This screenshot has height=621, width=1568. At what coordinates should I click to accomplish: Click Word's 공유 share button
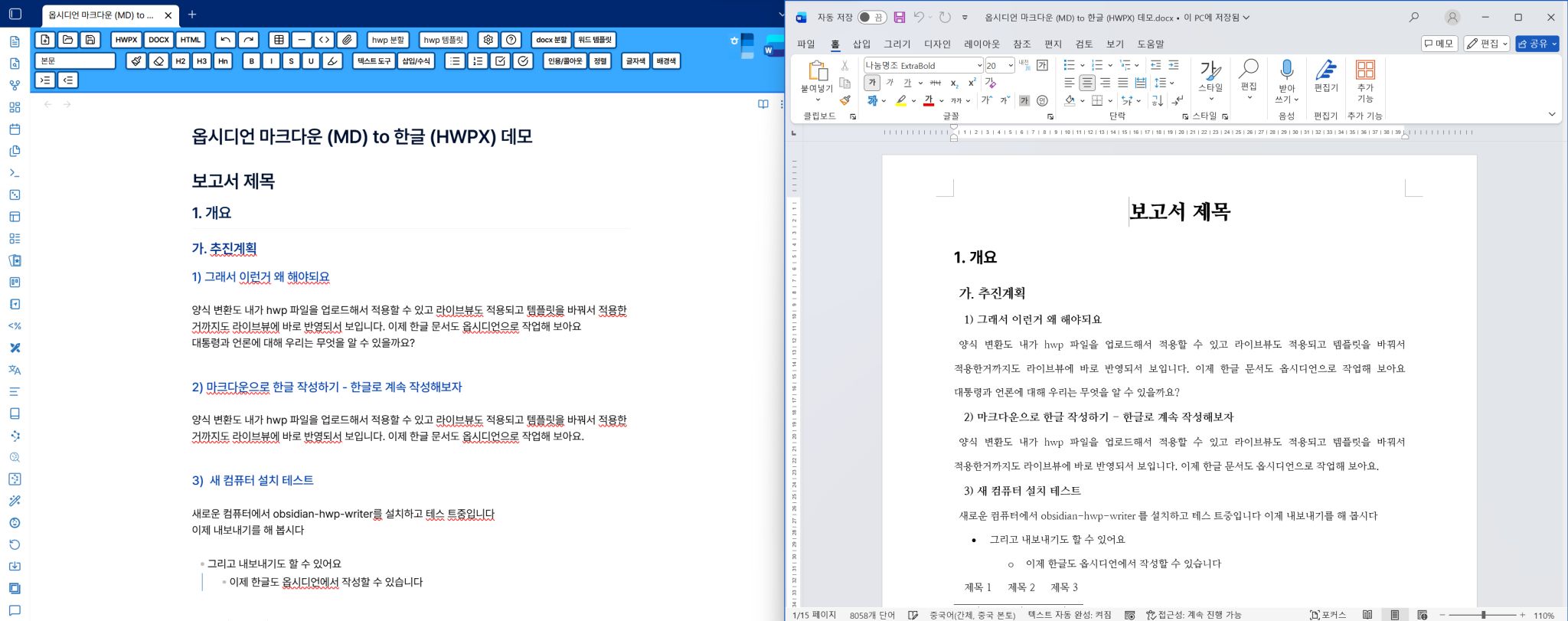1537,44
